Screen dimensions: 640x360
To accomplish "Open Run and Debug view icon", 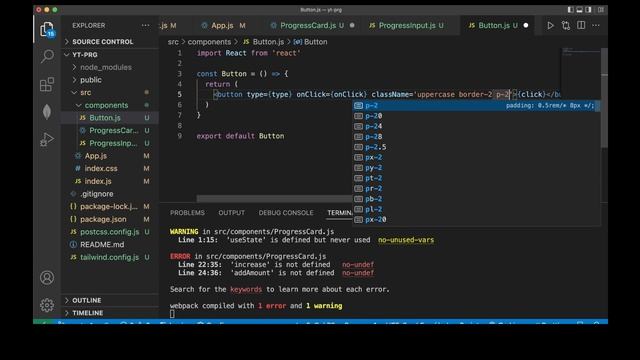I will pos(47,139).
